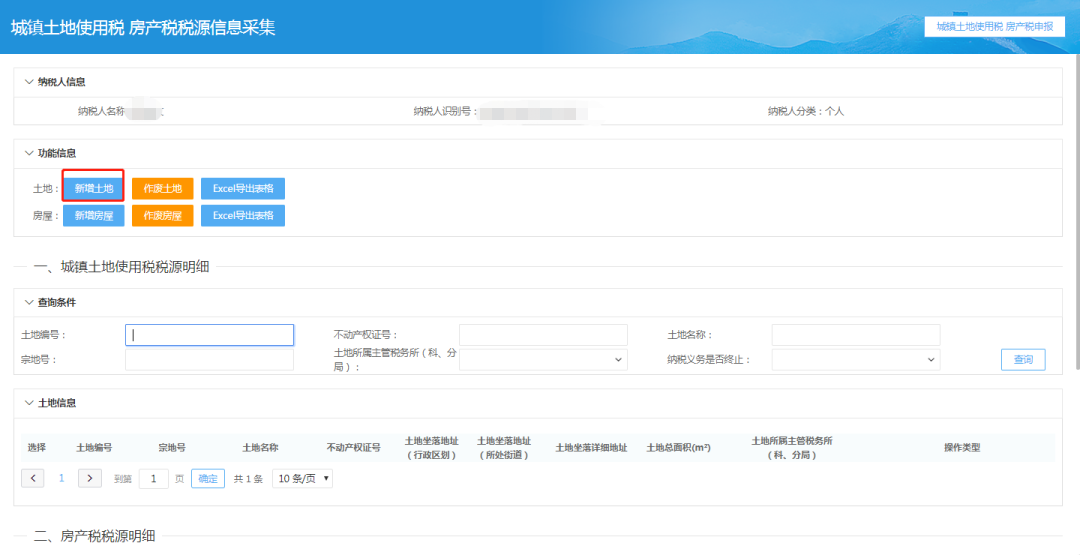Click the 查询 search button
The width and height of the screenshot is (1080, 555).
point(1023,359)
